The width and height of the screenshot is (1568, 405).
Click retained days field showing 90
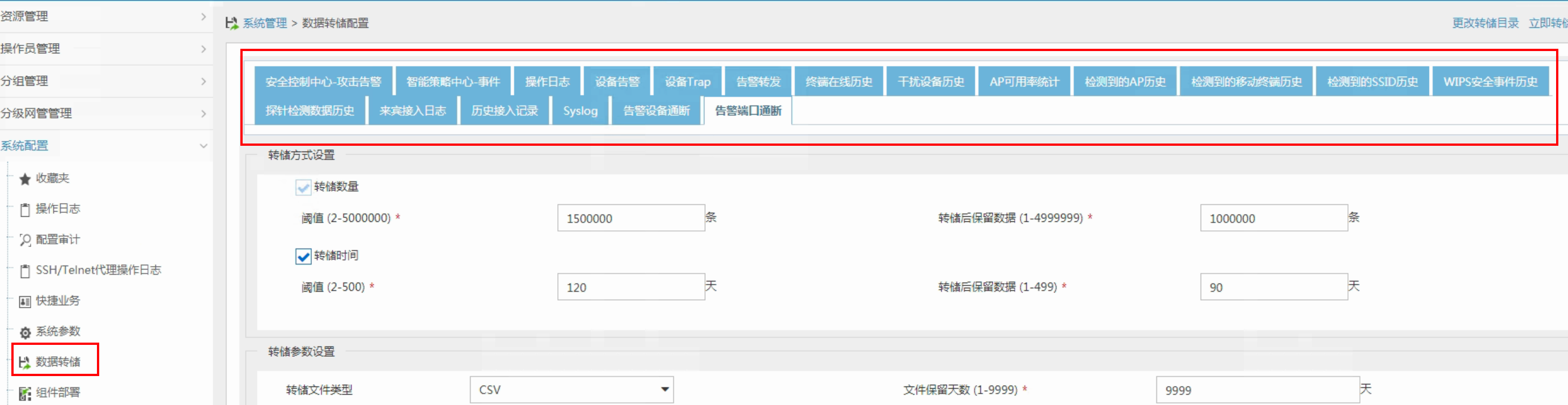(1274, 287)
